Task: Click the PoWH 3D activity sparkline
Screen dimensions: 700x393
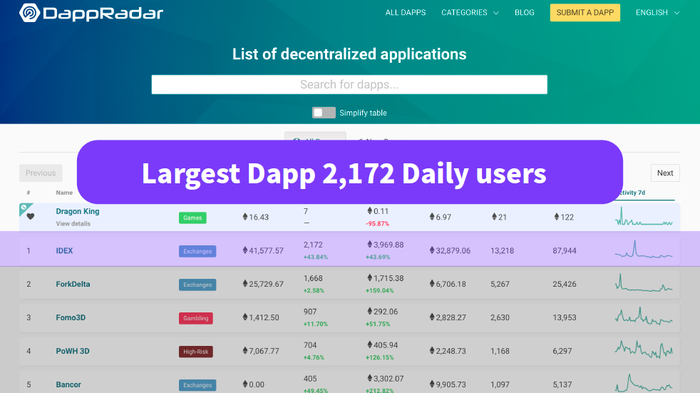Action: click(x=643, y=350)
